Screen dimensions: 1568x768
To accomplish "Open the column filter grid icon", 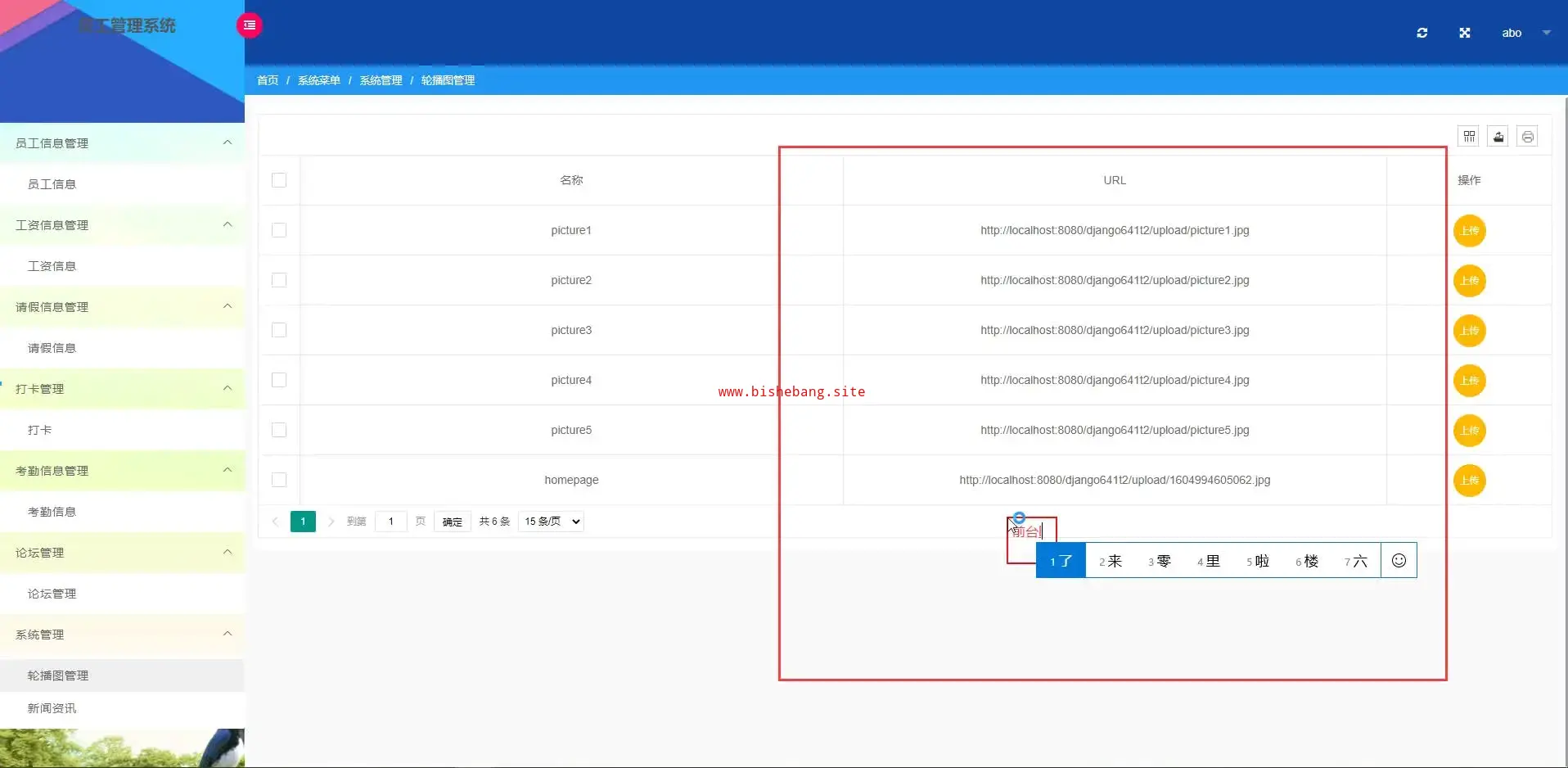I will (1469, 137).
